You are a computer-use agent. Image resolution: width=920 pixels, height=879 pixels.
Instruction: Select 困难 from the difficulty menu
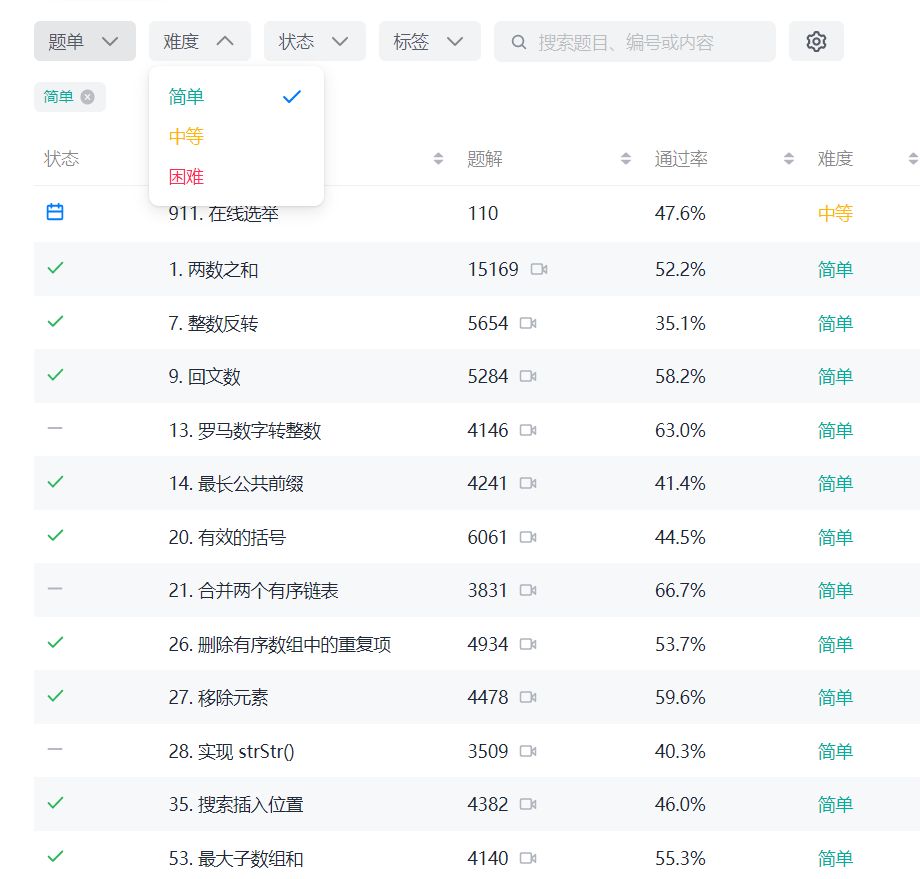(186, 176)
